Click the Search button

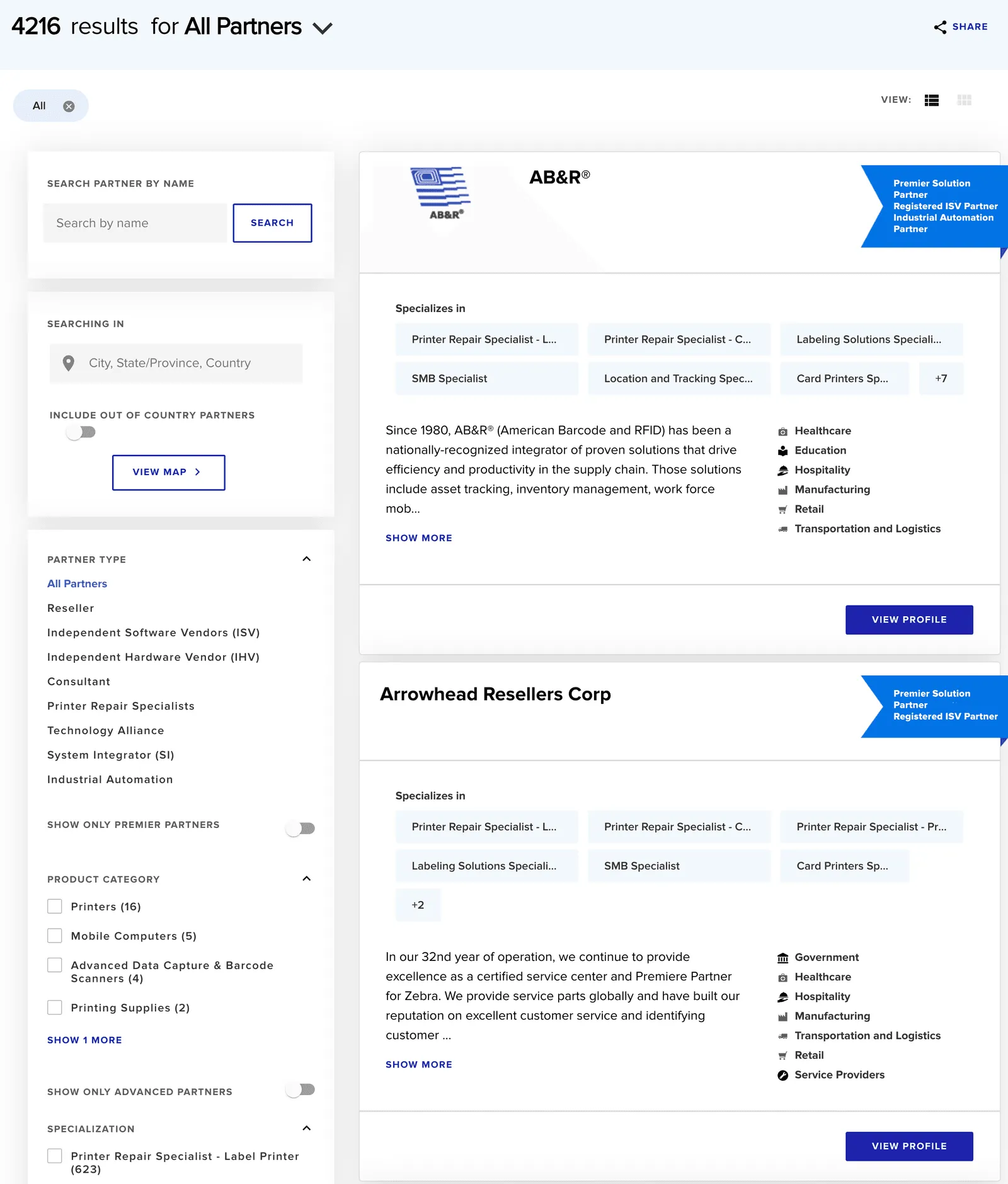click(272, 223)
